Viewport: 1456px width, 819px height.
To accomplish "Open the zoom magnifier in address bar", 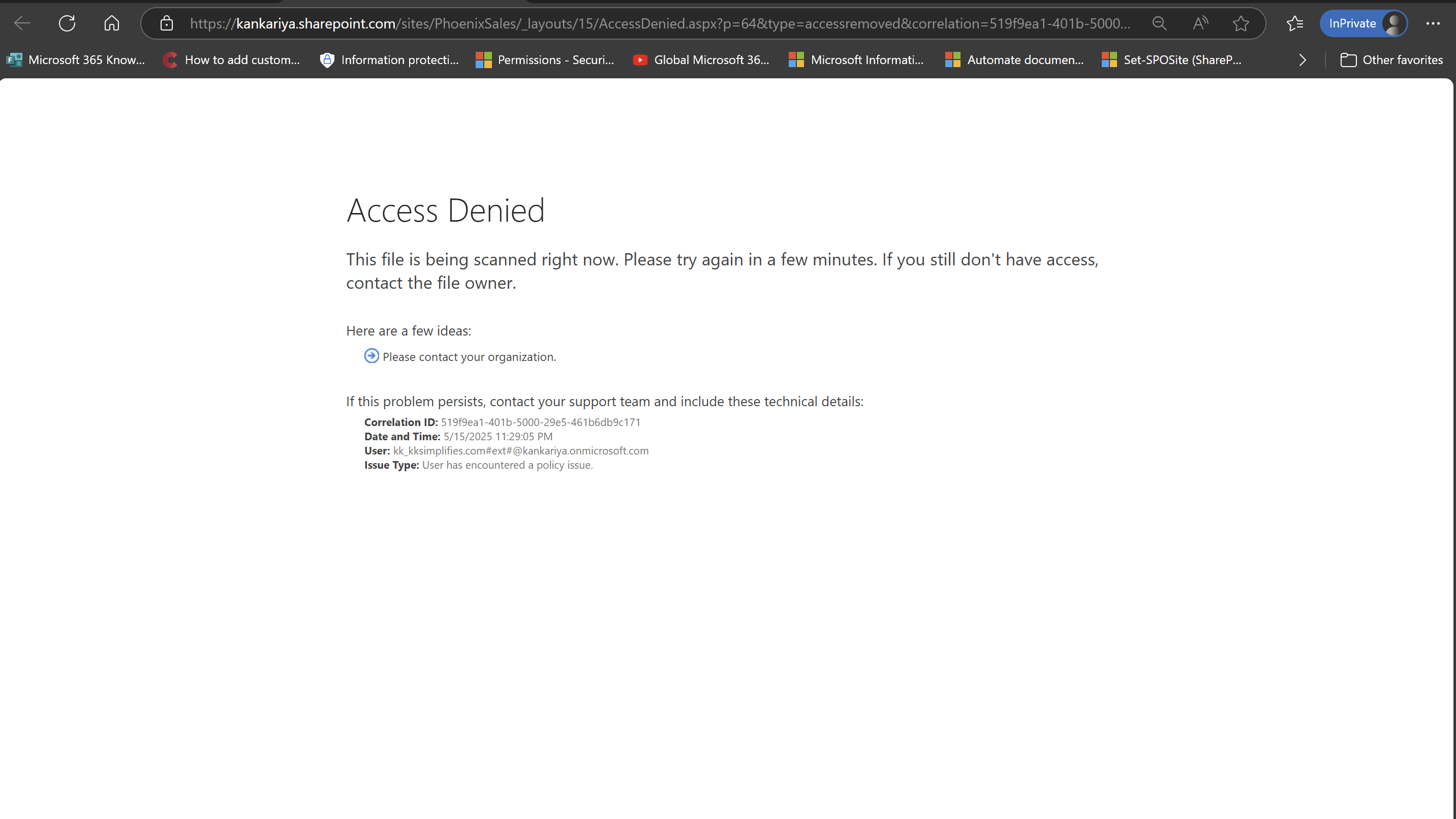I will tap(1159, 23).
